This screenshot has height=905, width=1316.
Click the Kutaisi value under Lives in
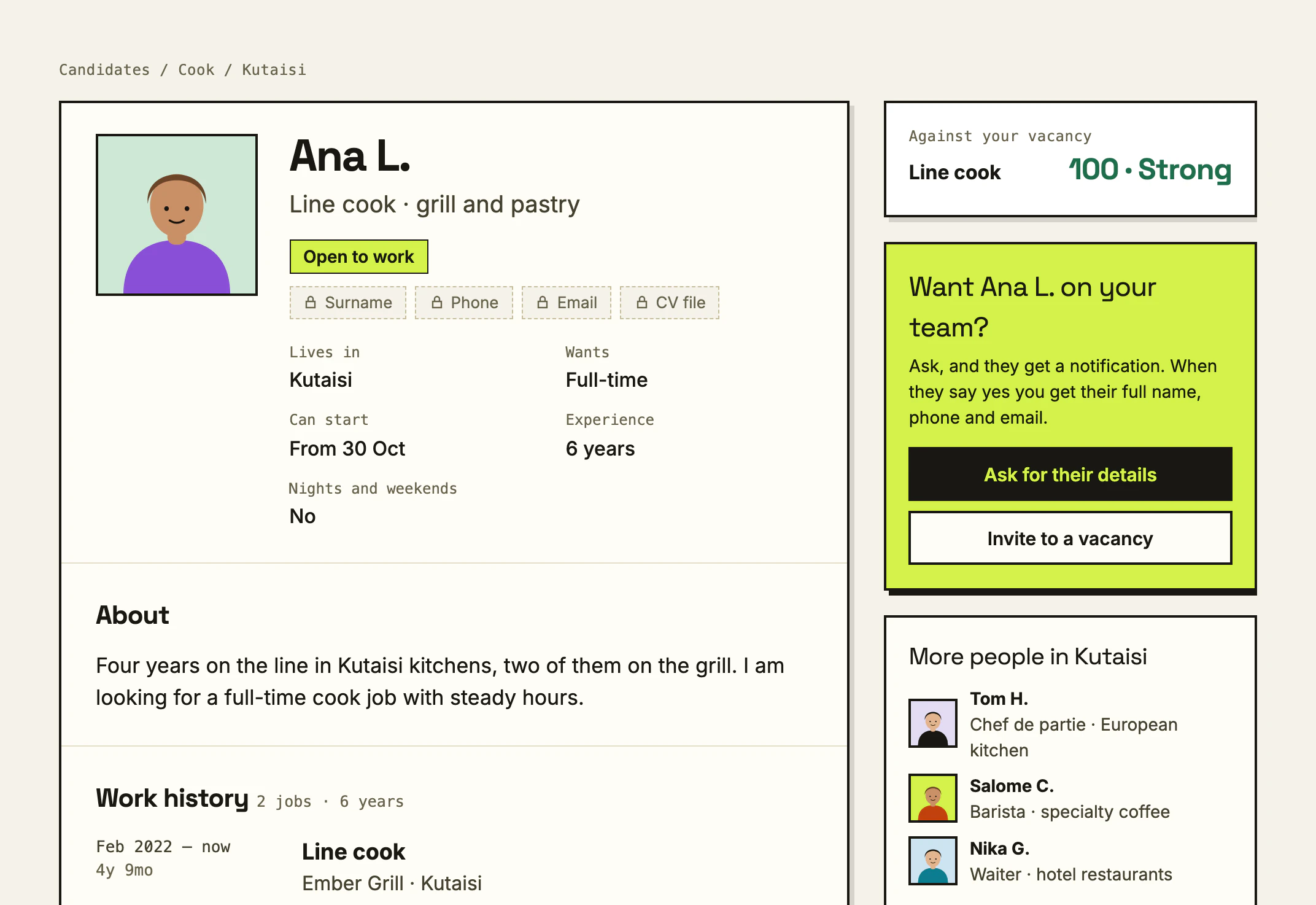[321, 380]
